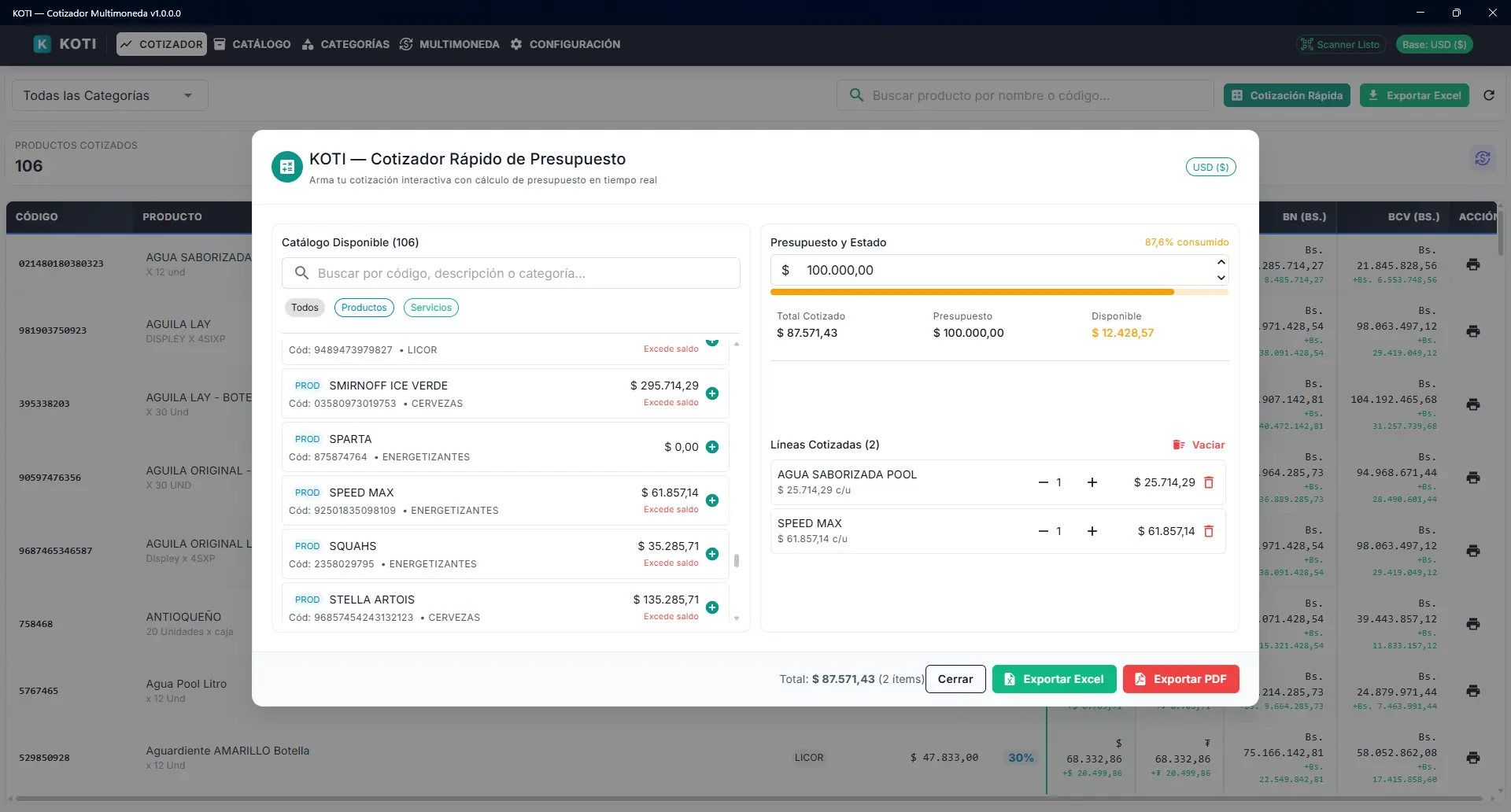Open the CONFIGURACIÓN tab
This screenshot has height=812, width=1511.
point(565,44)
